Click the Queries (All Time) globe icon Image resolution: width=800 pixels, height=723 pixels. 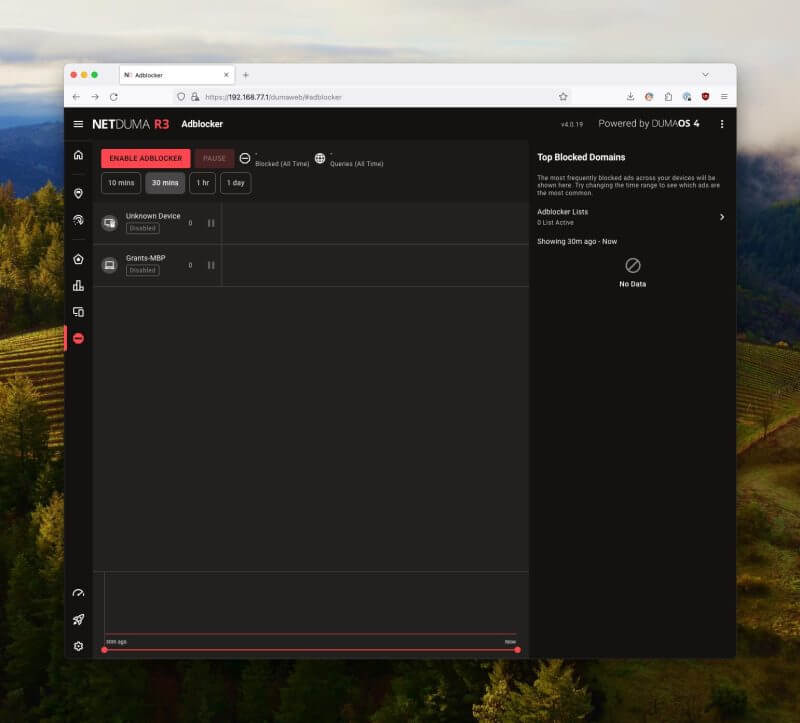coord(320,158)
